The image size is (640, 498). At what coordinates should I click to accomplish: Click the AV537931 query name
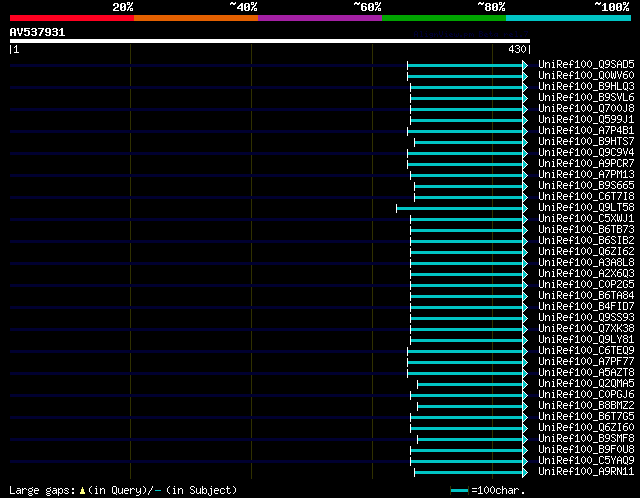(x=37, y=32)
